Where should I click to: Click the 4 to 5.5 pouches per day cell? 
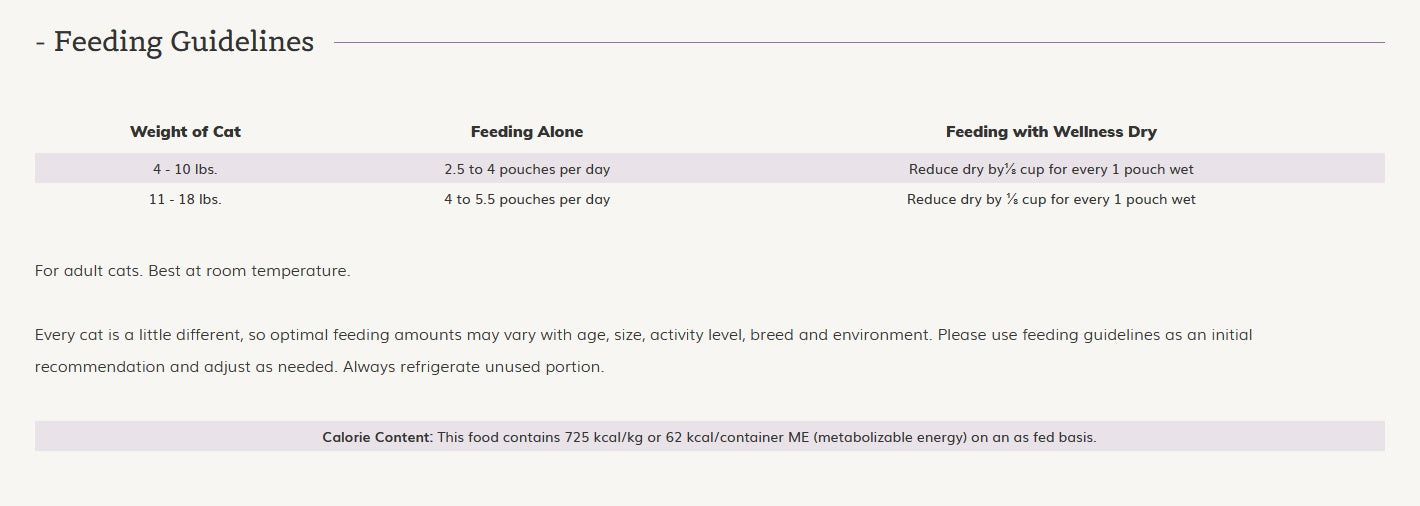(527, 200)
